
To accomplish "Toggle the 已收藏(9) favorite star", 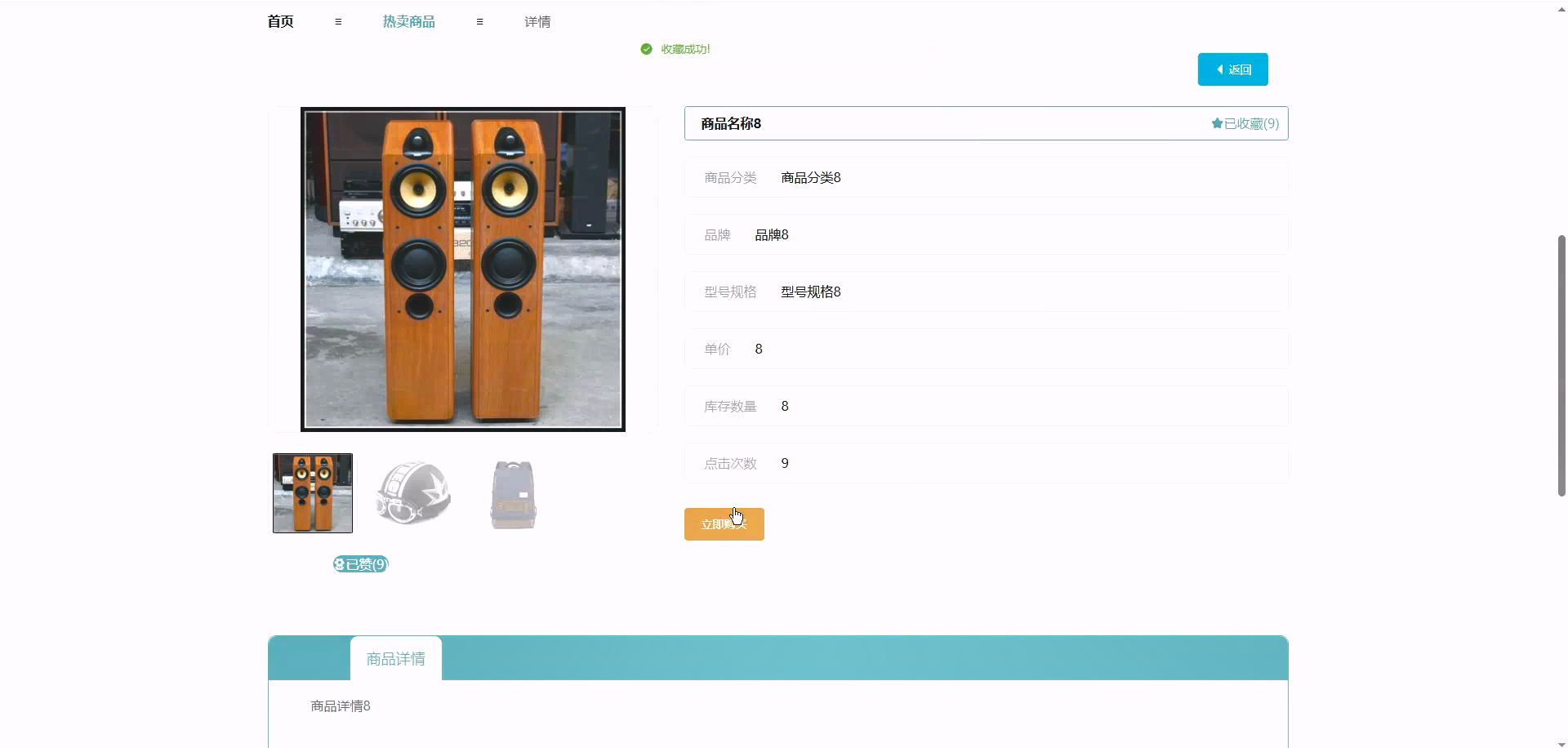I will click(x=1245, y=123).
